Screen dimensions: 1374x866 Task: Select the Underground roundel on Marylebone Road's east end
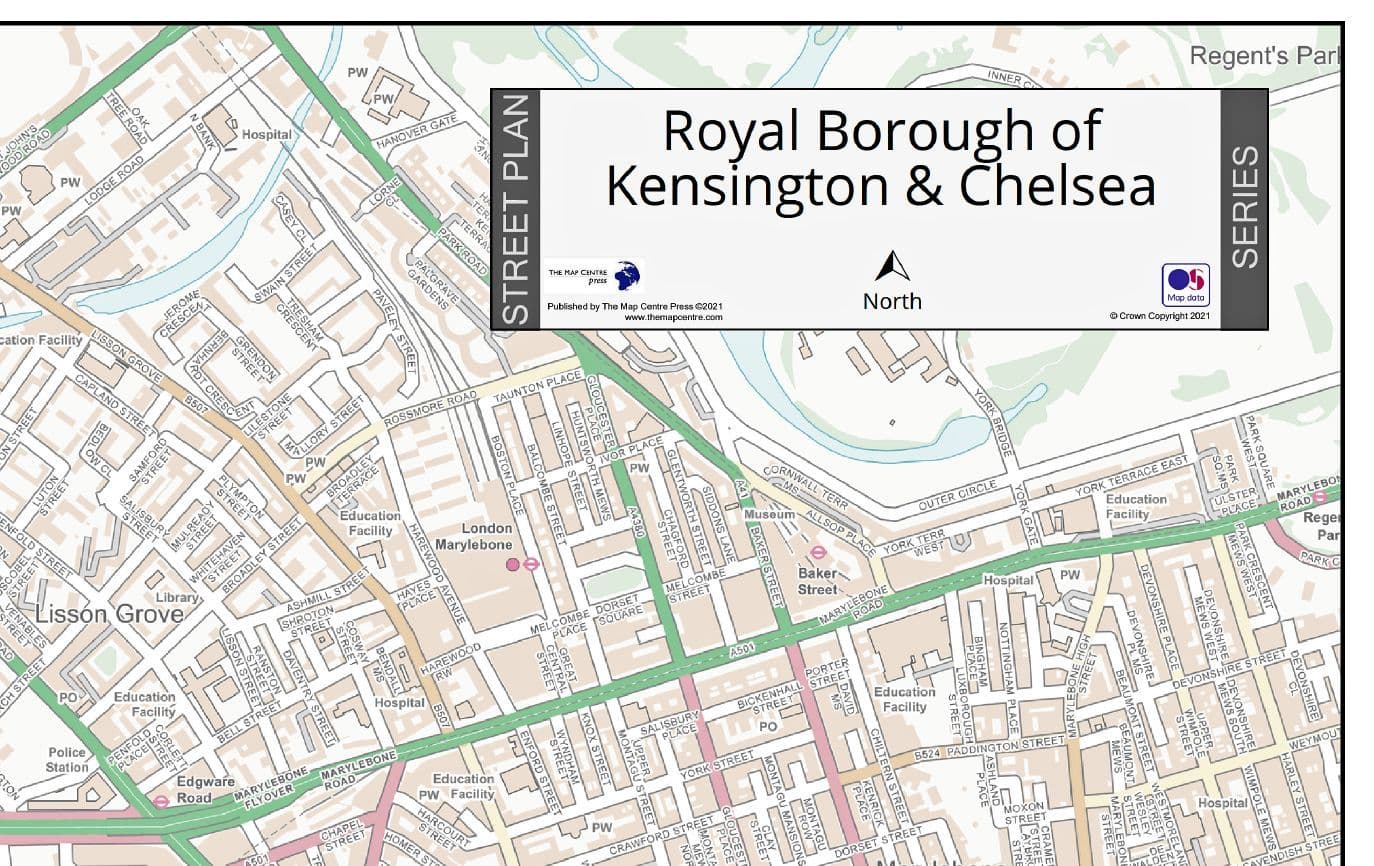(x=1319, y=497)
